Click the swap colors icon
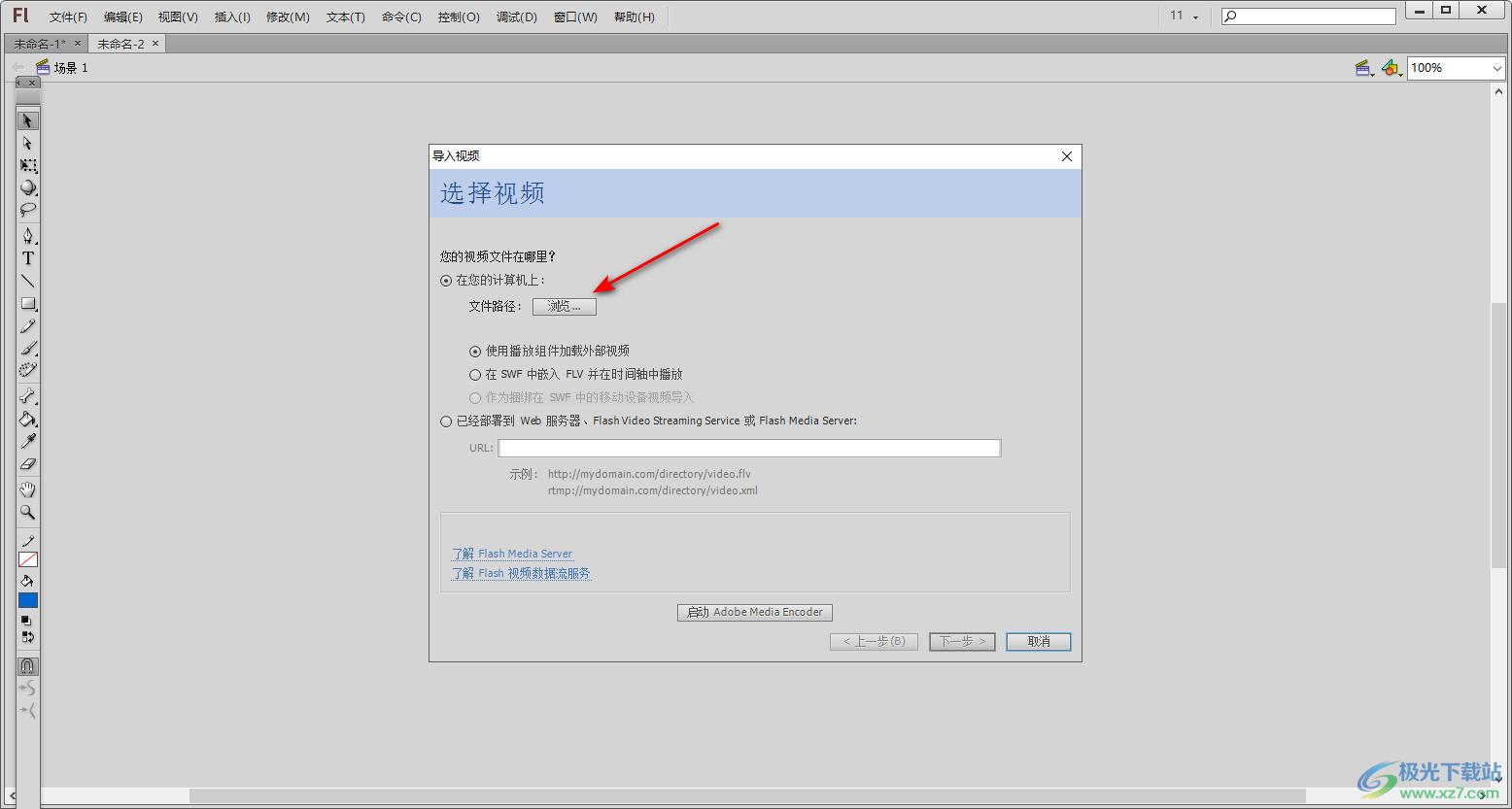Screen dimensions: 1512x809 [x=27, y=637]
